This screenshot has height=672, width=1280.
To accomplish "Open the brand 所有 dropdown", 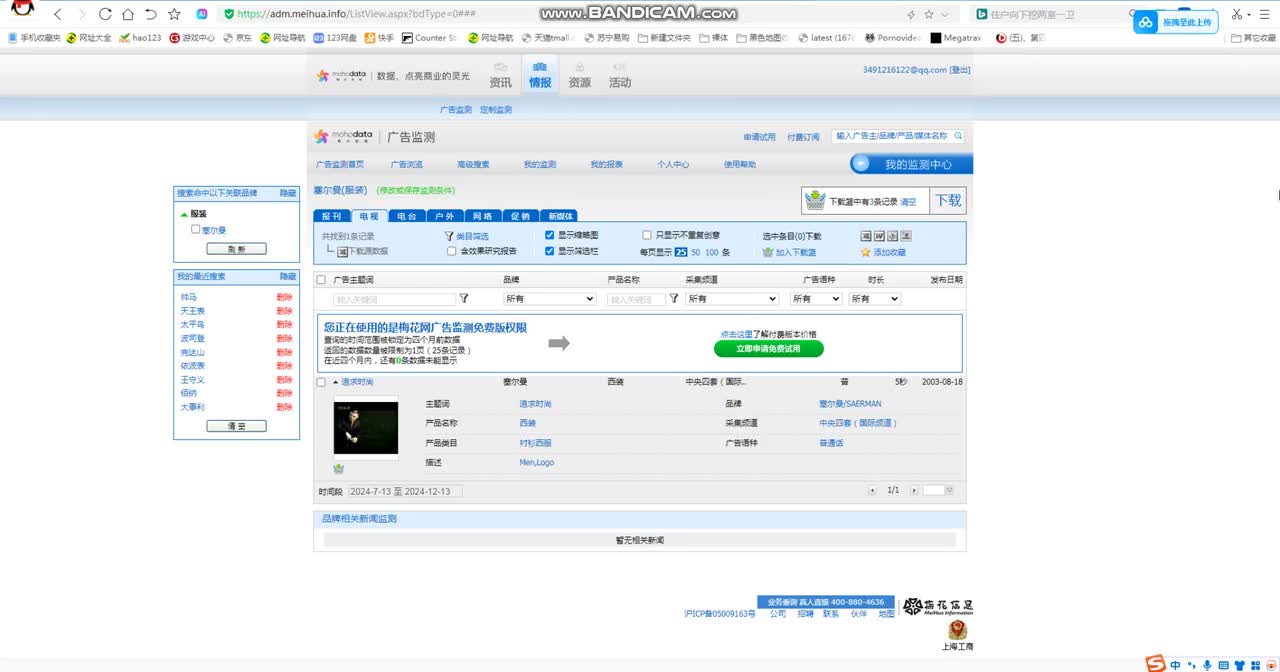I will [x=549, y=298].
